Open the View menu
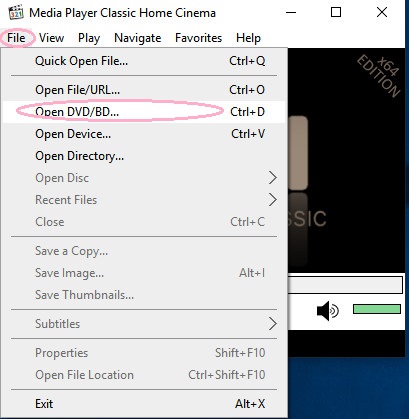This screenshot has height=419, width=409. pos(51,38)
